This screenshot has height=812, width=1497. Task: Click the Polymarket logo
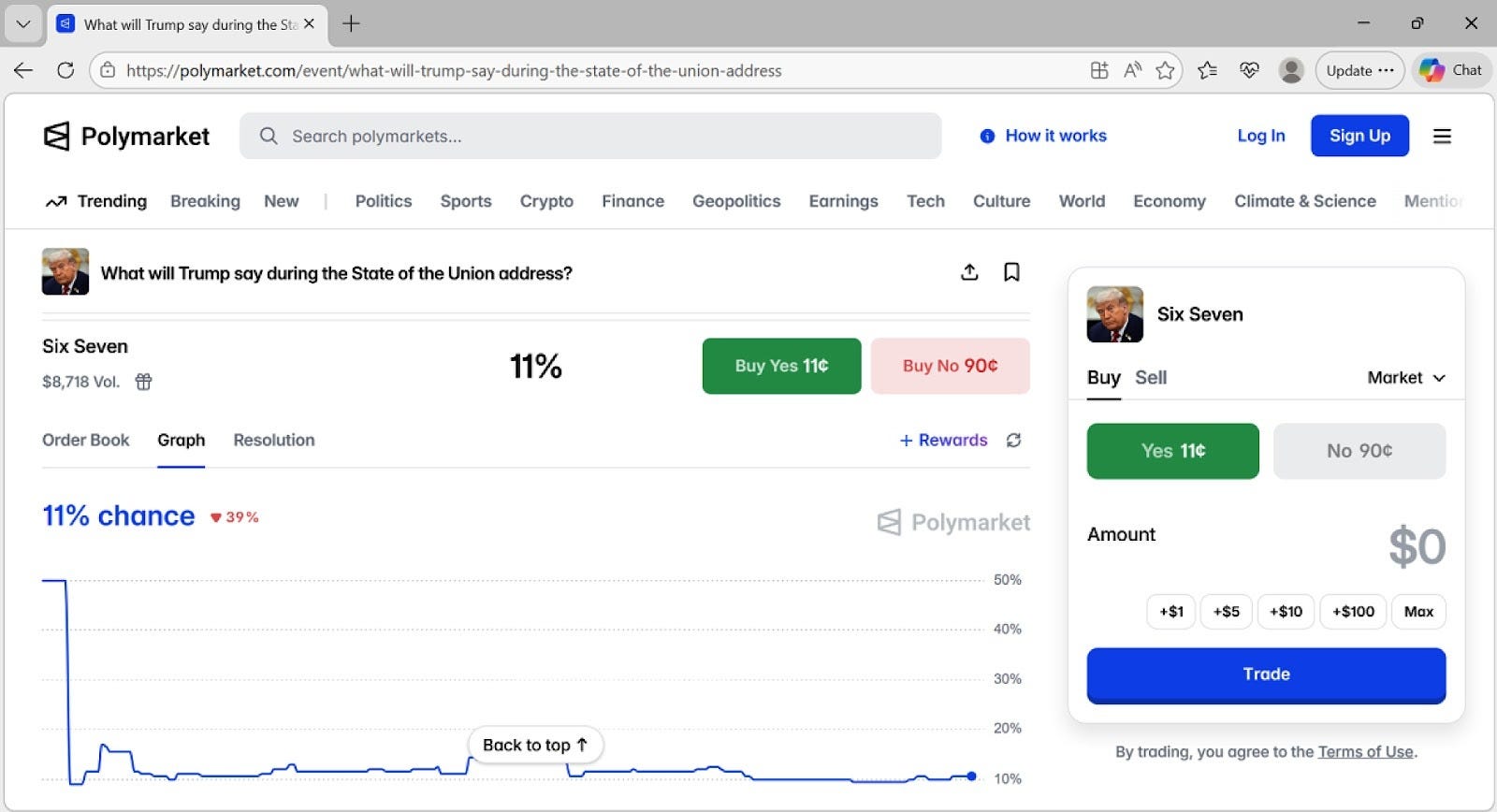pyautogui.click(x=126, y=137)
